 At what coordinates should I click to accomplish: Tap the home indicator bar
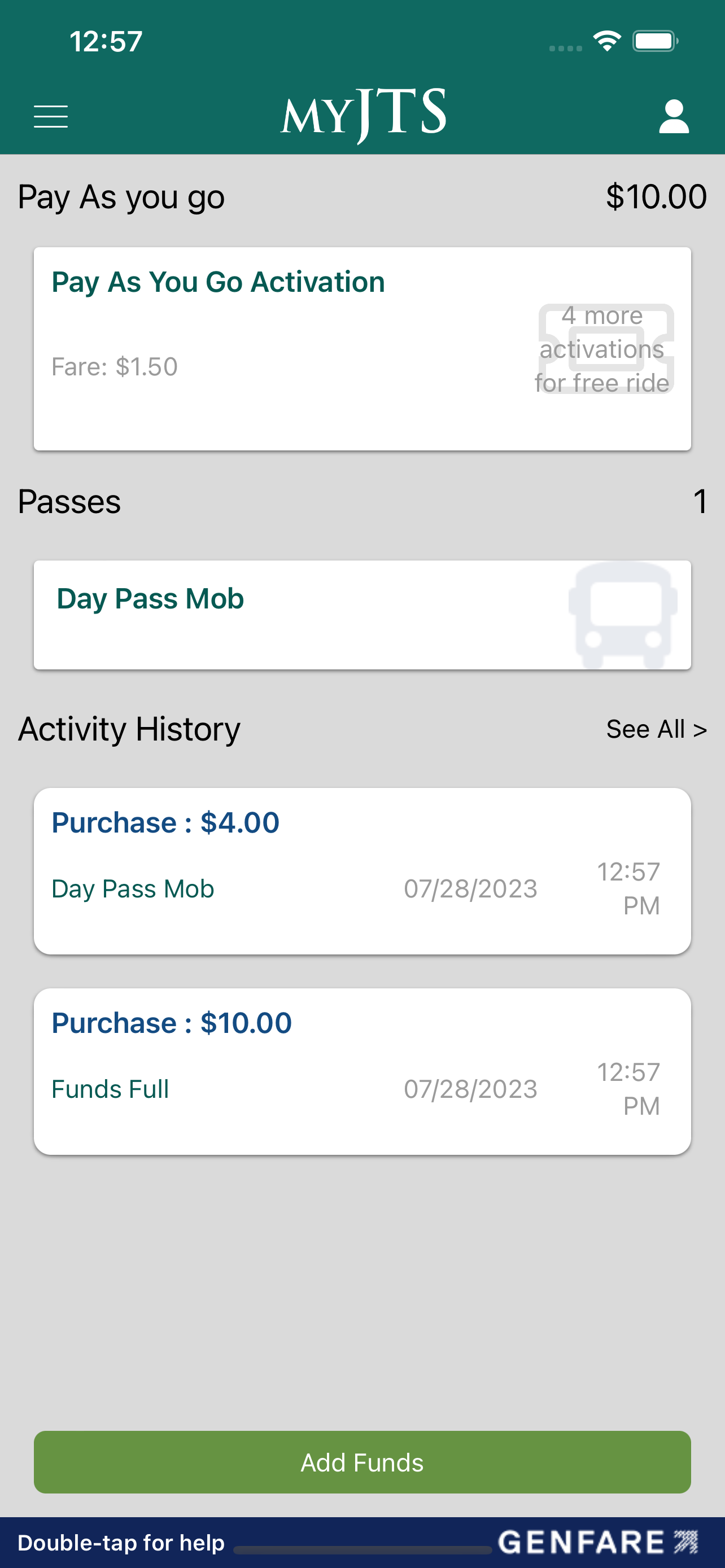pyautogui.click(x=363, y=1550)
